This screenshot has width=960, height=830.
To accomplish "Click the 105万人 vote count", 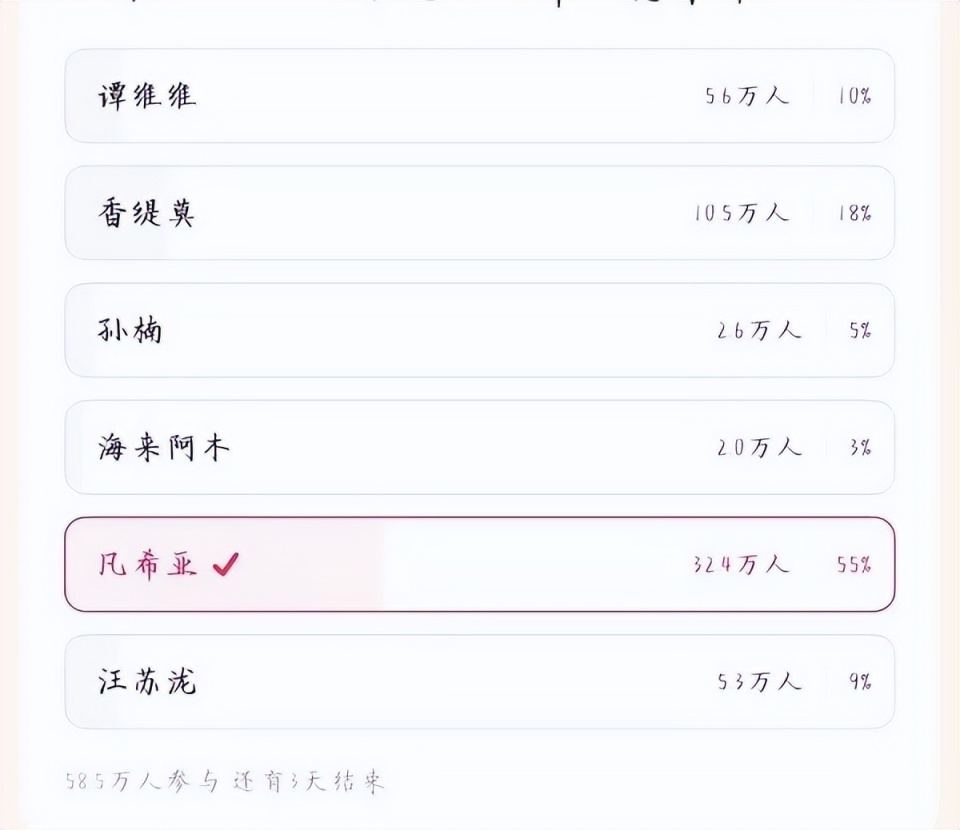I will pos(741,213).
